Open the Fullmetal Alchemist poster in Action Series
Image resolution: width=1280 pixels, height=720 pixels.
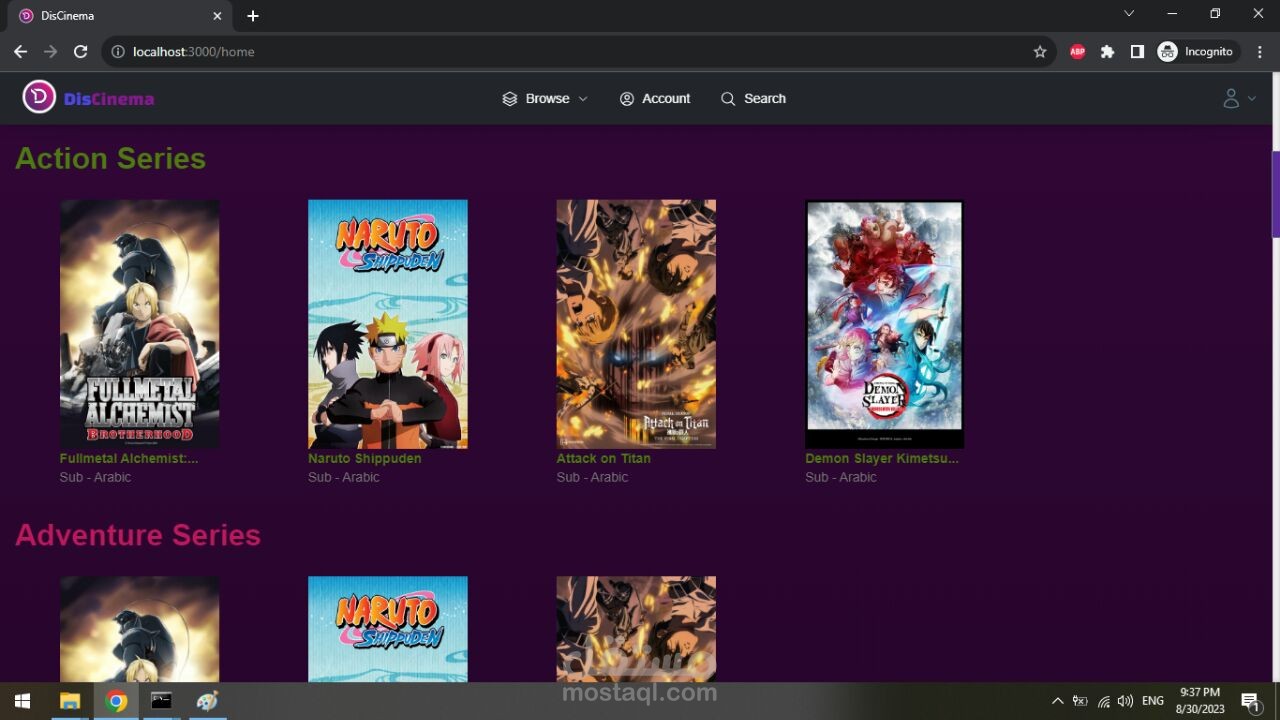point(139,324)
